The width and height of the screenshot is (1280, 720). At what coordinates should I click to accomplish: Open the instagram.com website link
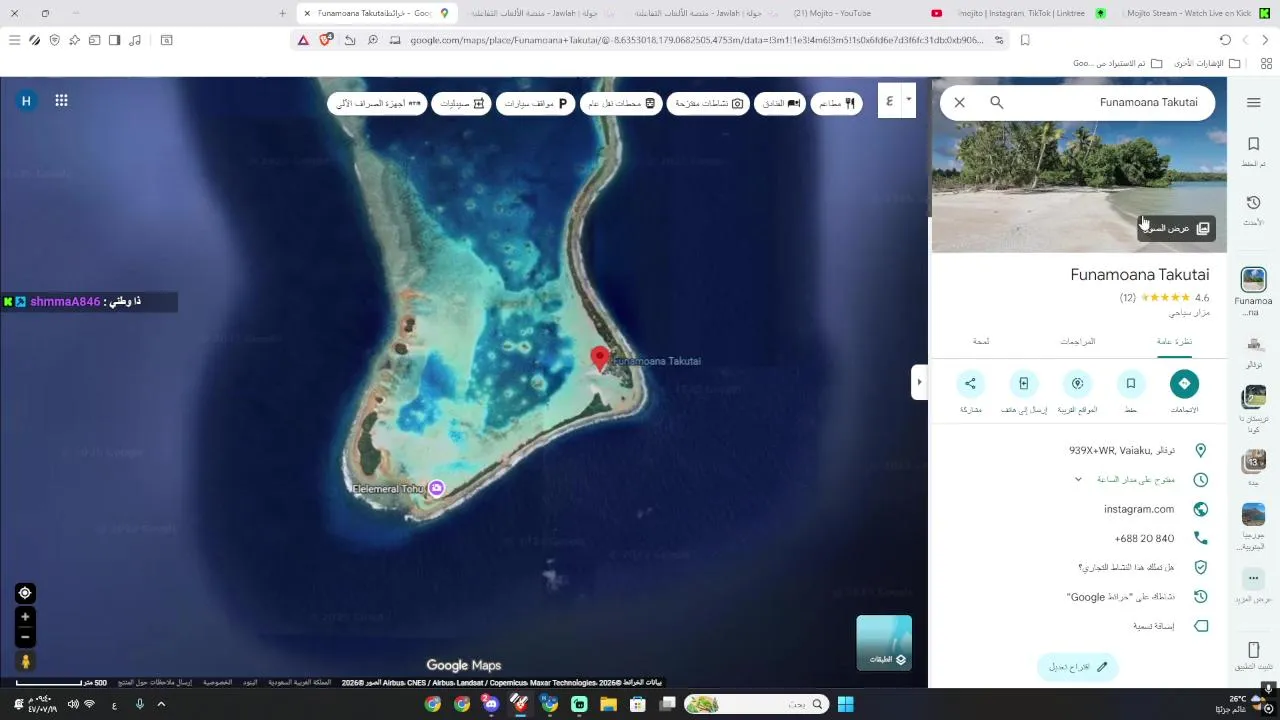point(1138,509)
